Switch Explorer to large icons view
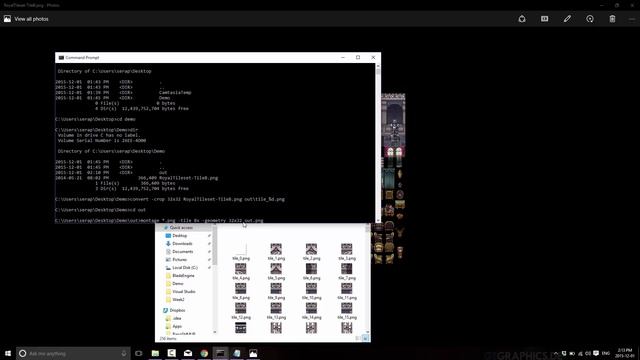640x360 pixels. [365, 338]
